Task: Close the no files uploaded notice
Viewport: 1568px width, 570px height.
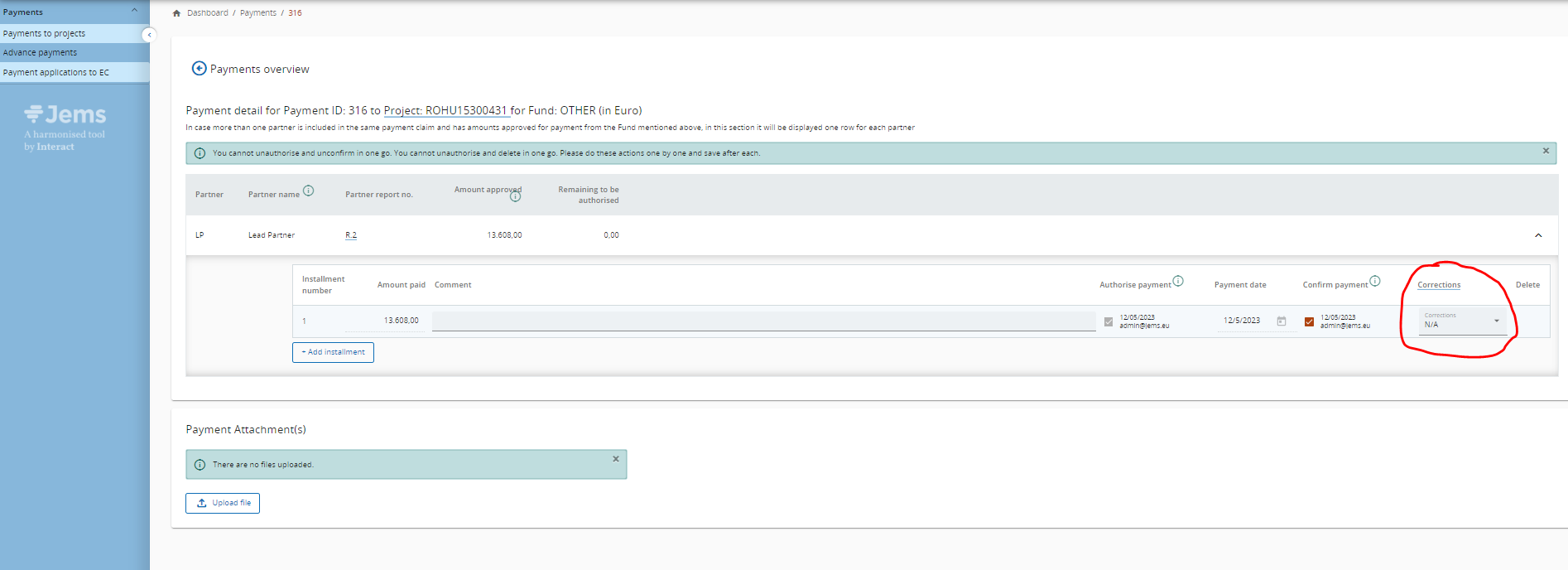Action: click(615, 459)
